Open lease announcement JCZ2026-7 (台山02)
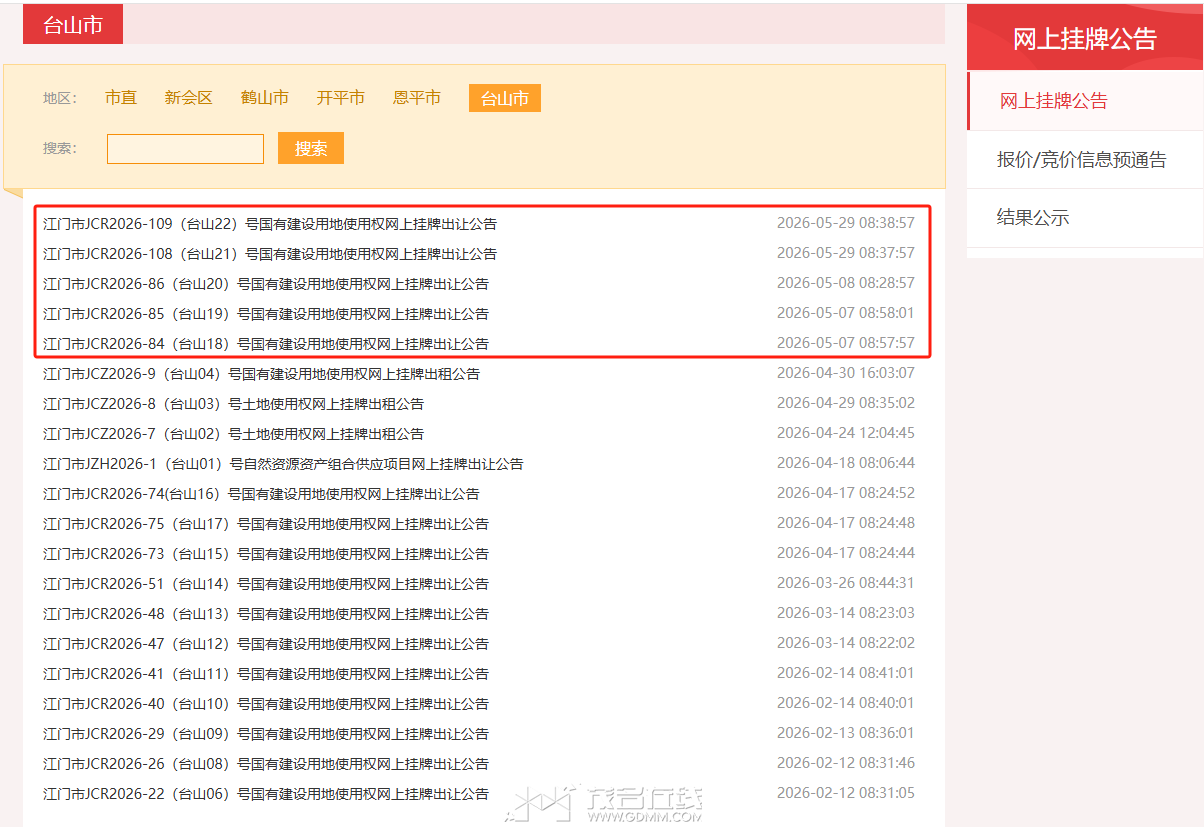 tap(234, 434)
